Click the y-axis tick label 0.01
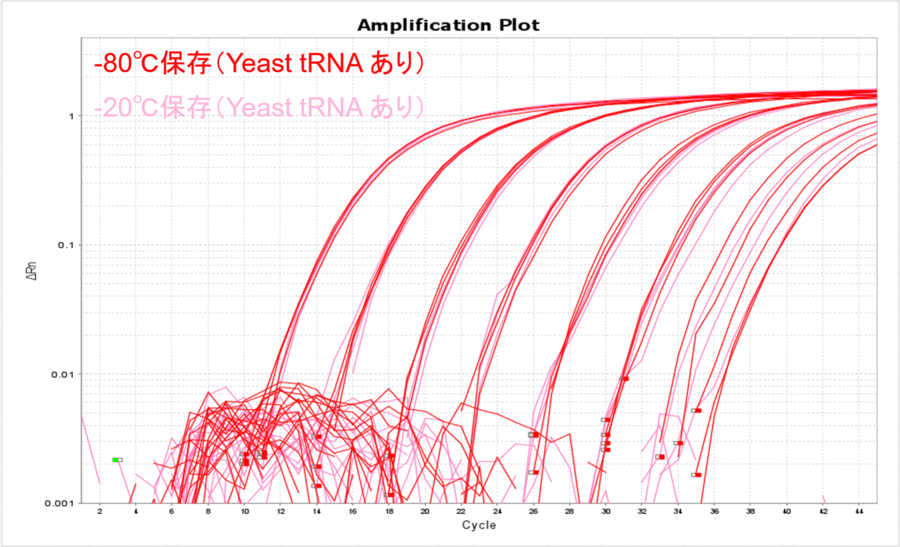Viewport: 900px width, 547px height. point(64,375)
